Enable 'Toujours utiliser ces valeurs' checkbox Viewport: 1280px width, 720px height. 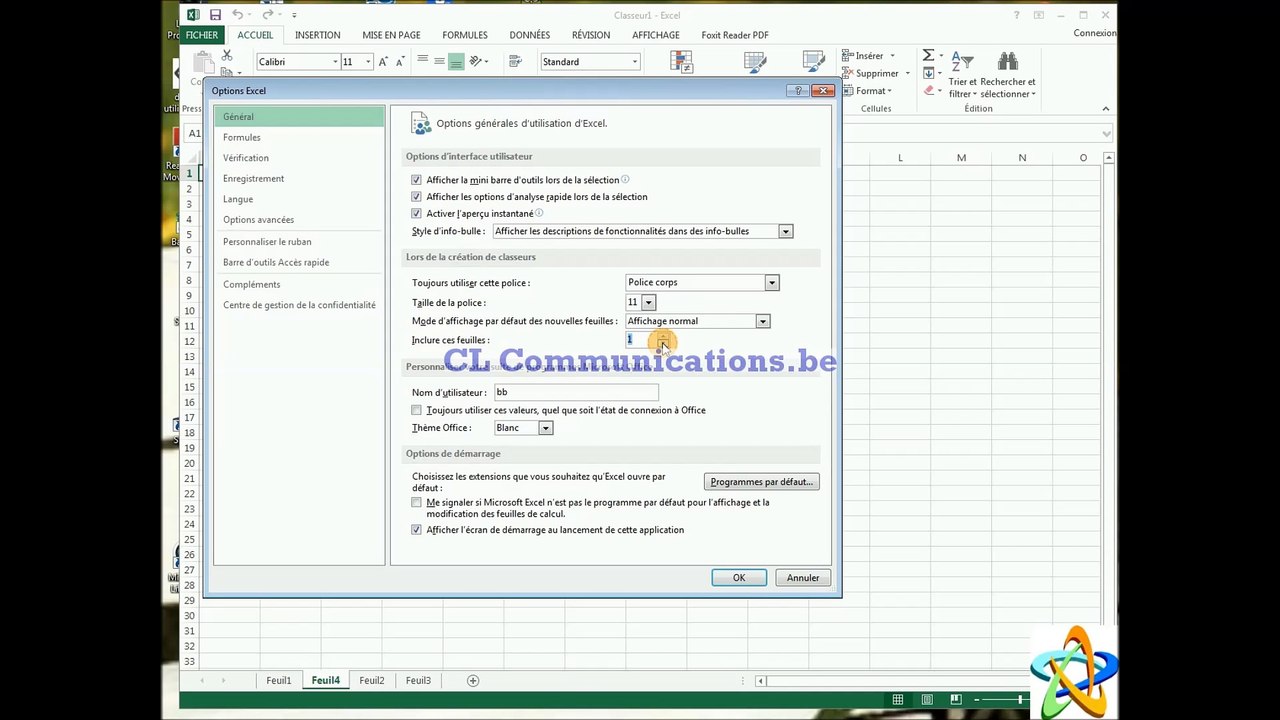click(x=416, y=410)
